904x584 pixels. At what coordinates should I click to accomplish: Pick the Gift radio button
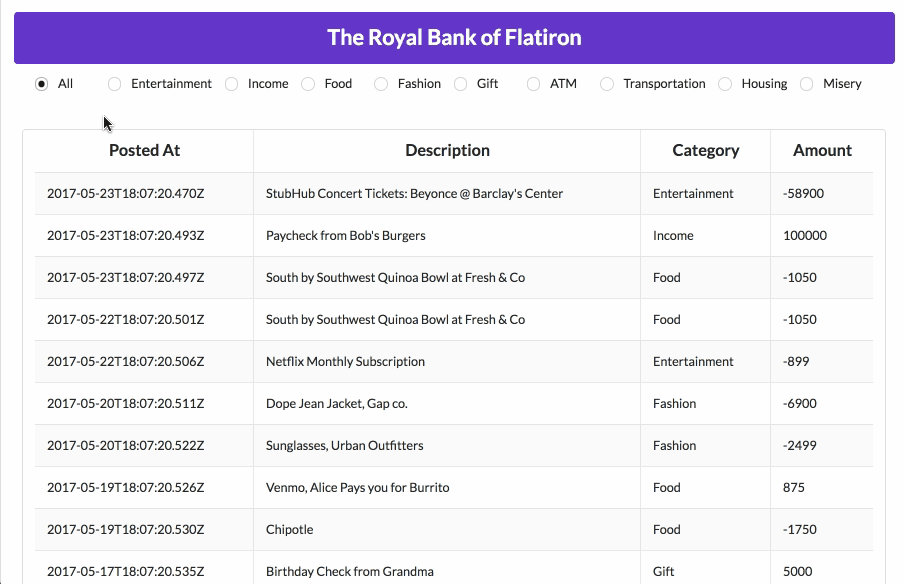[x=460, y=84]
